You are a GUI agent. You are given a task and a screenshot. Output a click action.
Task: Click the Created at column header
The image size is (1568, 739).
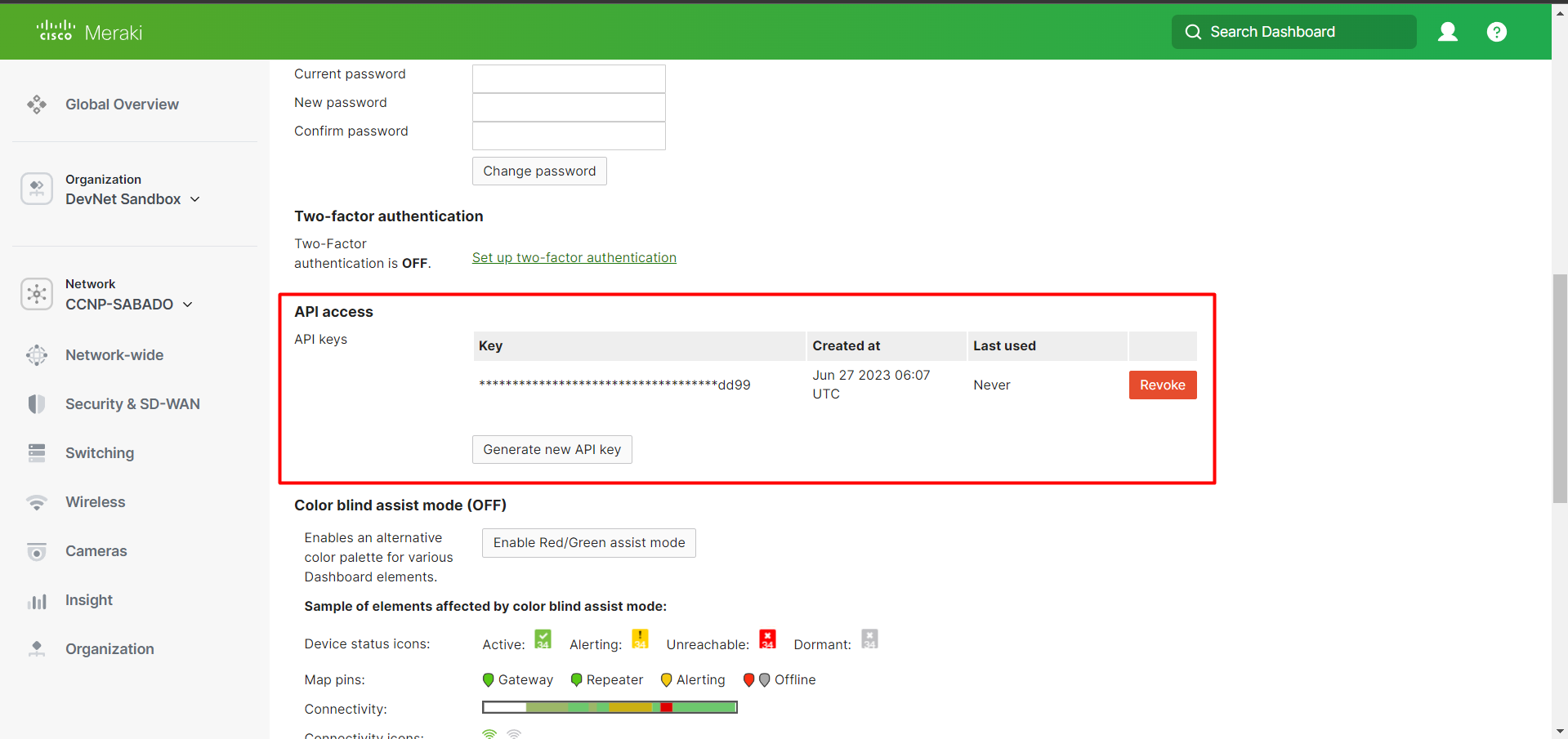(x=887, y=346)
